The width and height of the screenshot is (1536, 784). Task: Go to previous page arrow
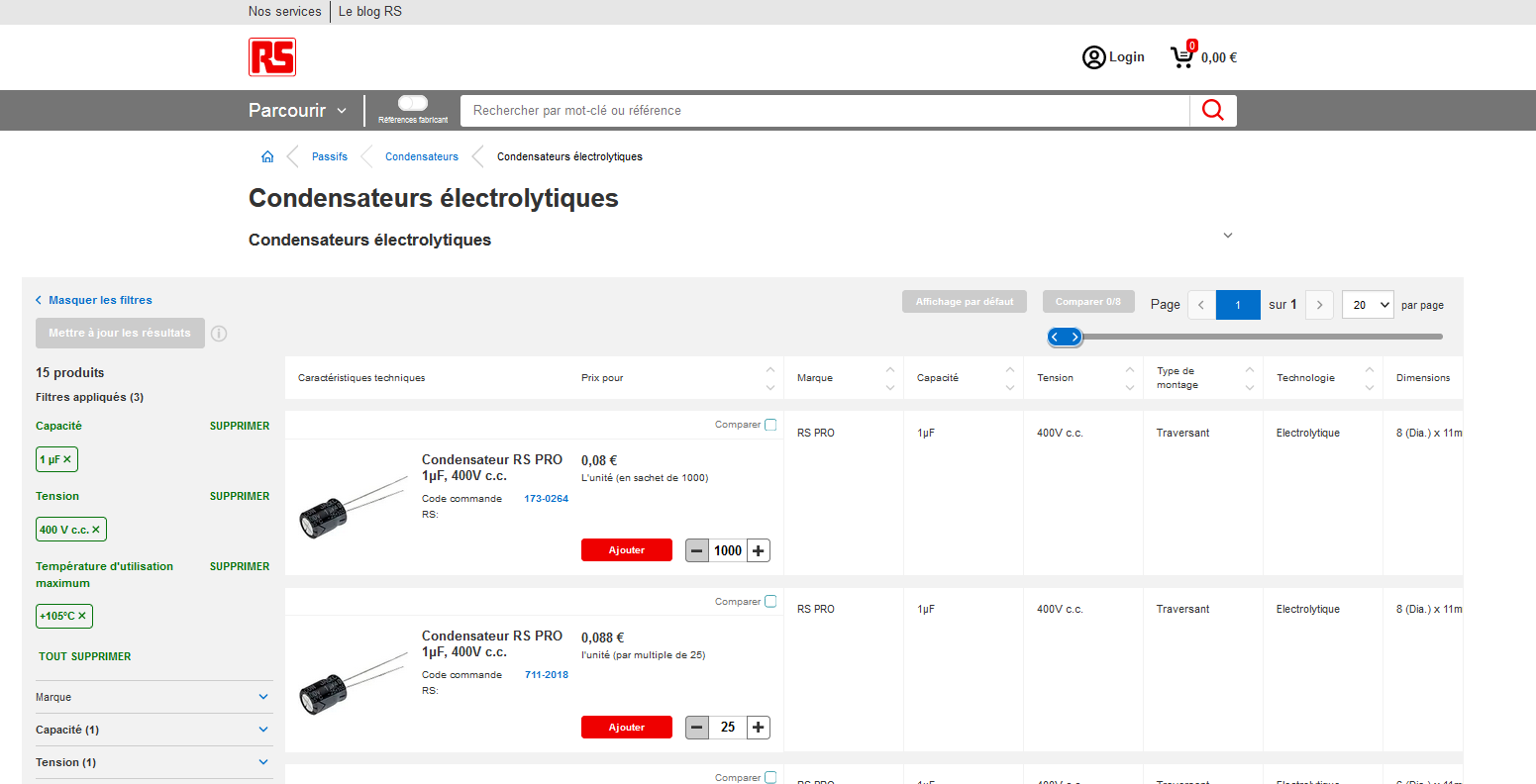pyautogui.click(x=1201, y=305)
